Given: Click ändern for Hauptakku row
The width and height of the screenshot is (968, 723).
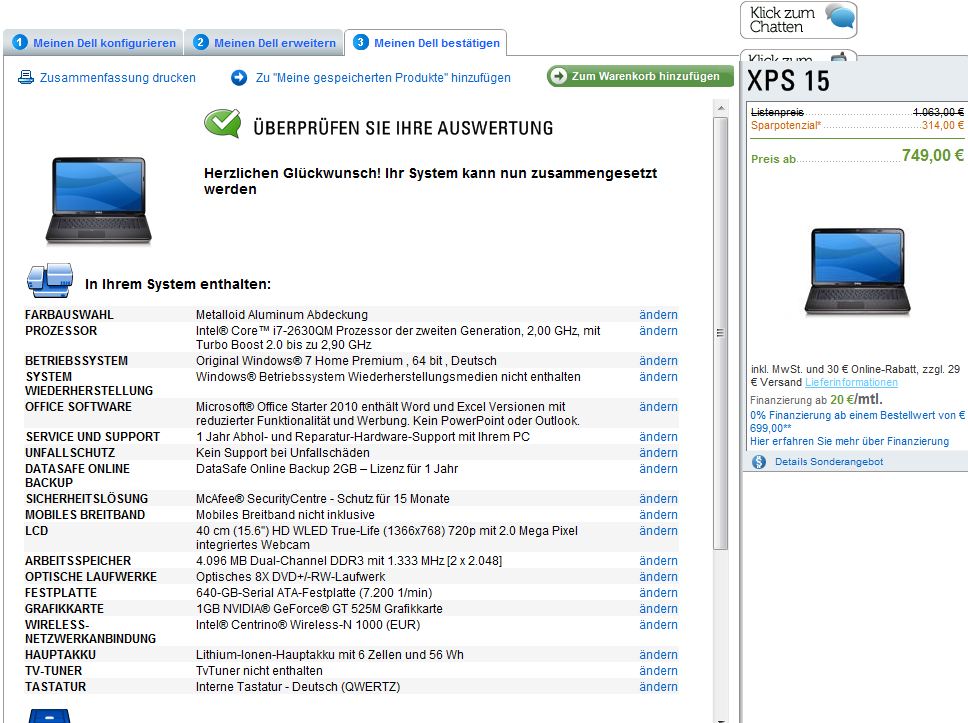Looking at the screenshot, I should point(658,654).
